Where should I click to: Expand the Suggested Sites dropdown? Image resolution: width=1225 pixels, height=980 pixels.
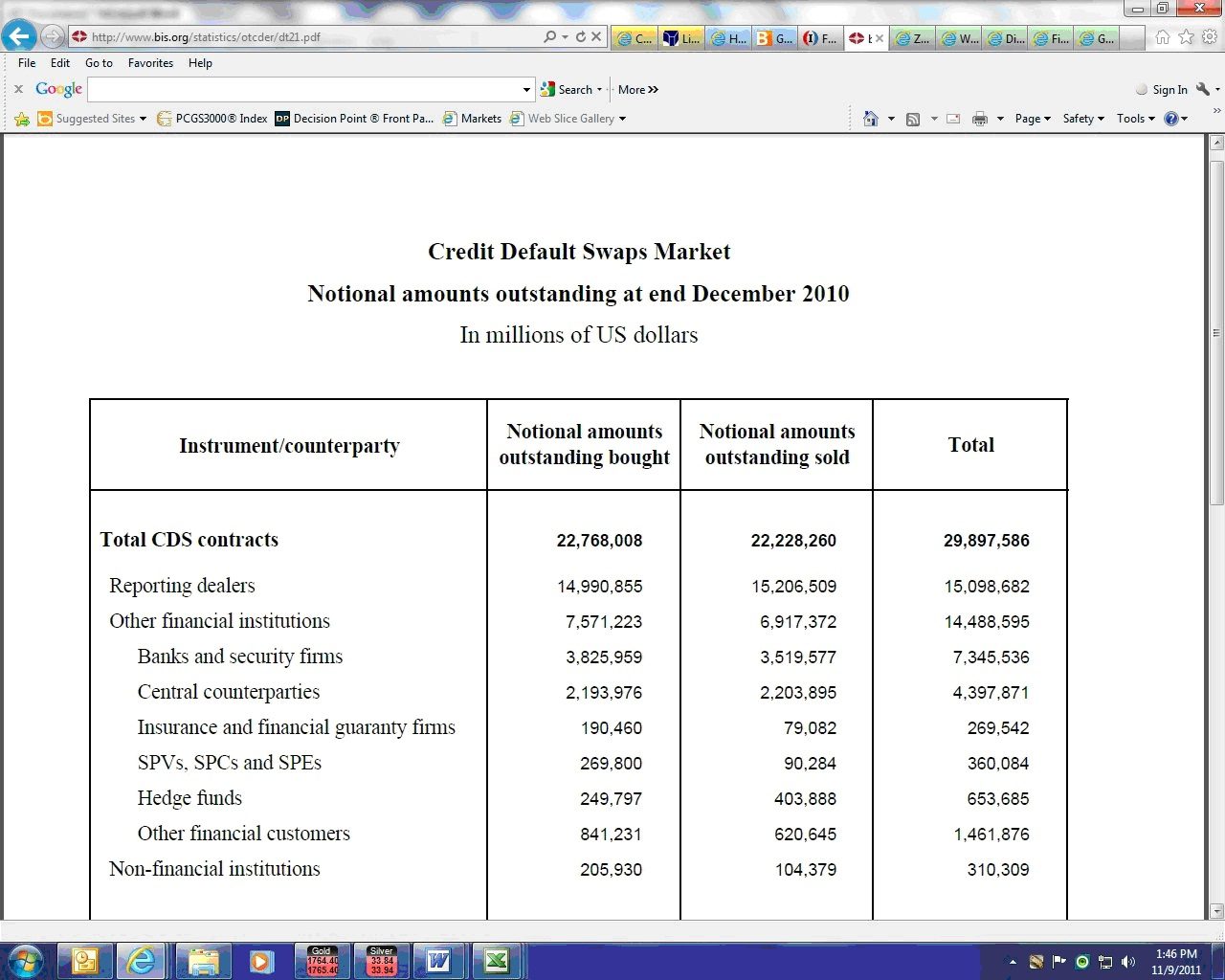(x=143, y=119)
